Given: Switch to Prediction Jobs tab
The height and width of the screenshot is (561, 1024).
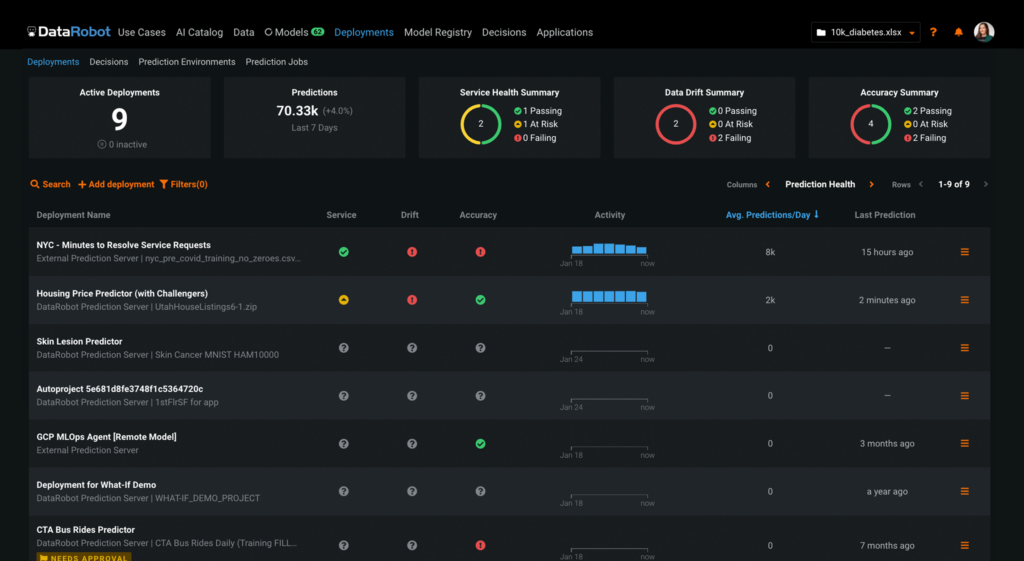Looking at the screenshot, I should click(x=276, y=62).
